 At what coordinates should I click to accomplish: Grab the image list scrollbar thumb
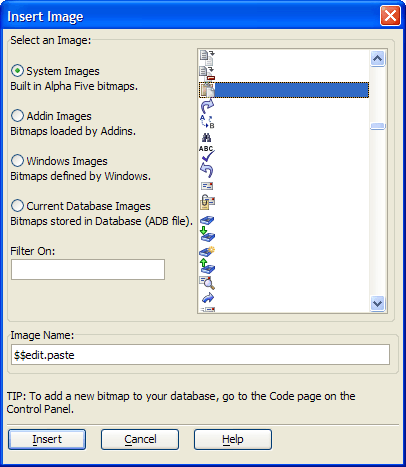click(378, 126)
